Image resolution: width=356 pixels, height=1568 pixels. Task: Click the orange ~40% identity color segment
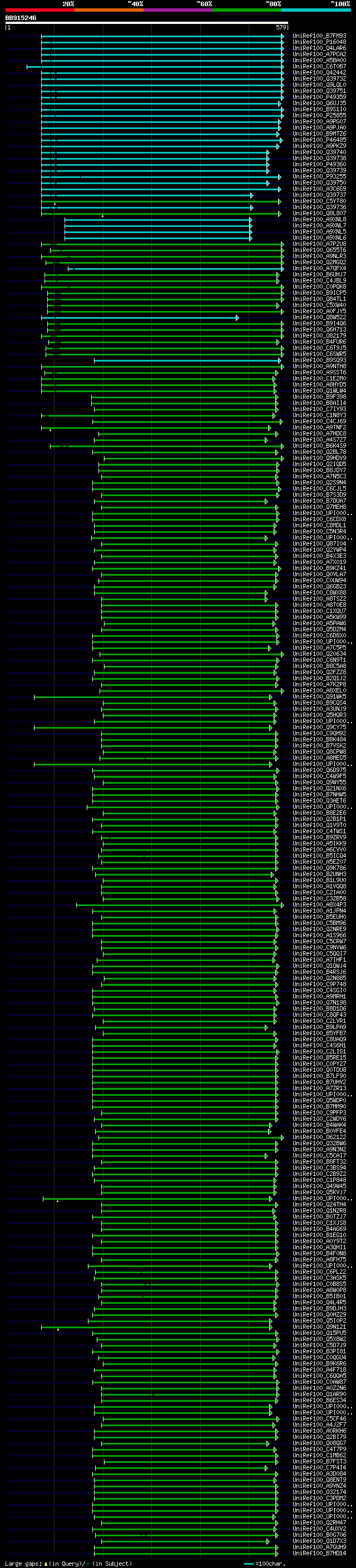coord(109,10)
